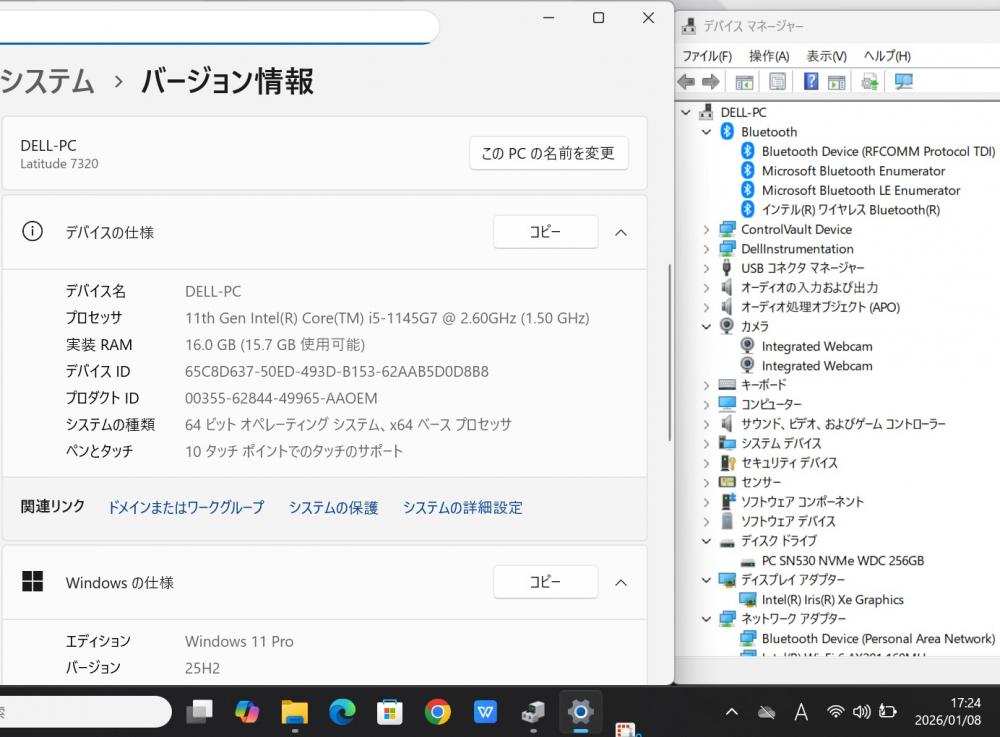Open the 表示(V) menu
This screenshot has width=1000, height=737.
826,56
